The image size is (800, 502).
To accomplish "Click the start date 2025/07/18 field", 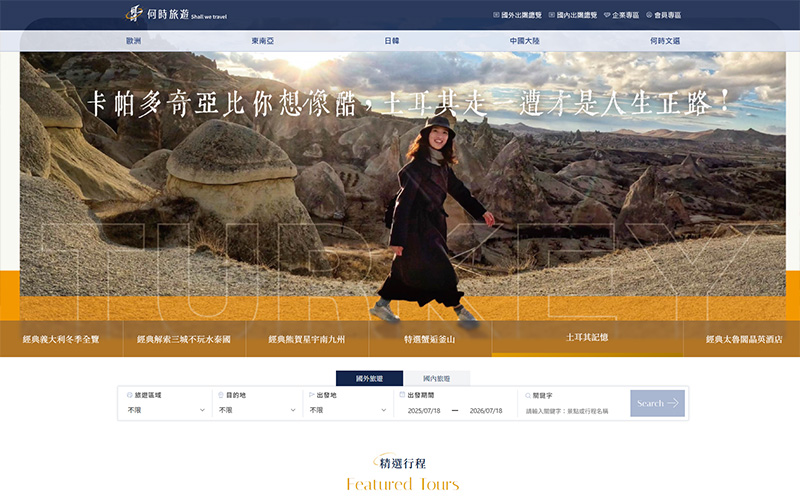I will click(424, 411).
